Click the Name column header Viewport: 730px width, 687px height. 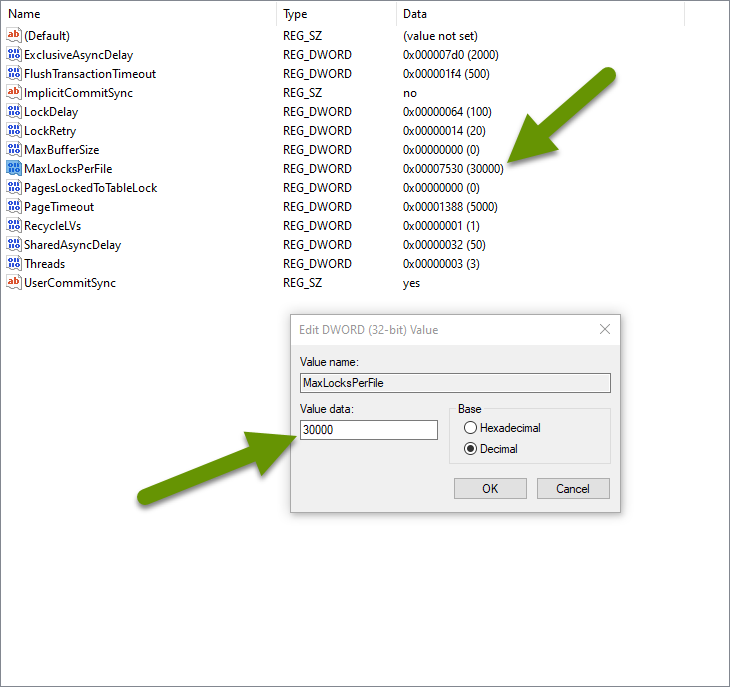(x=25, y=14)
